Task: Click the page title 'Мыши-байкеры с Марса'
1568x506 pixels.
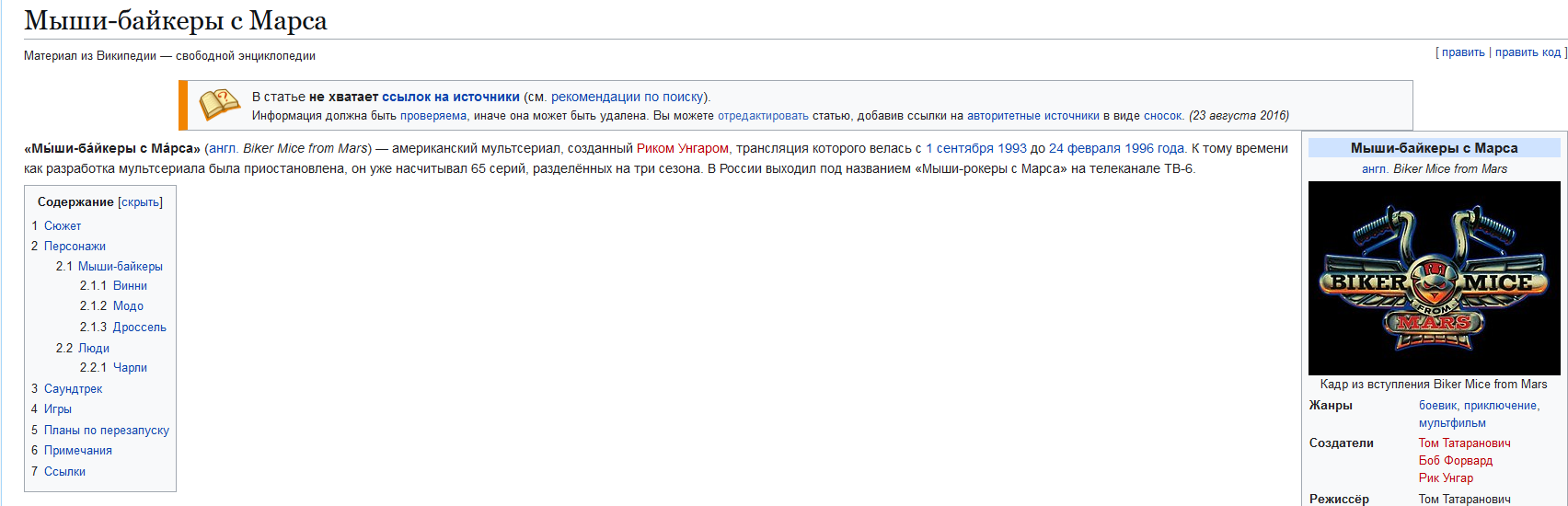Action: 175,20
